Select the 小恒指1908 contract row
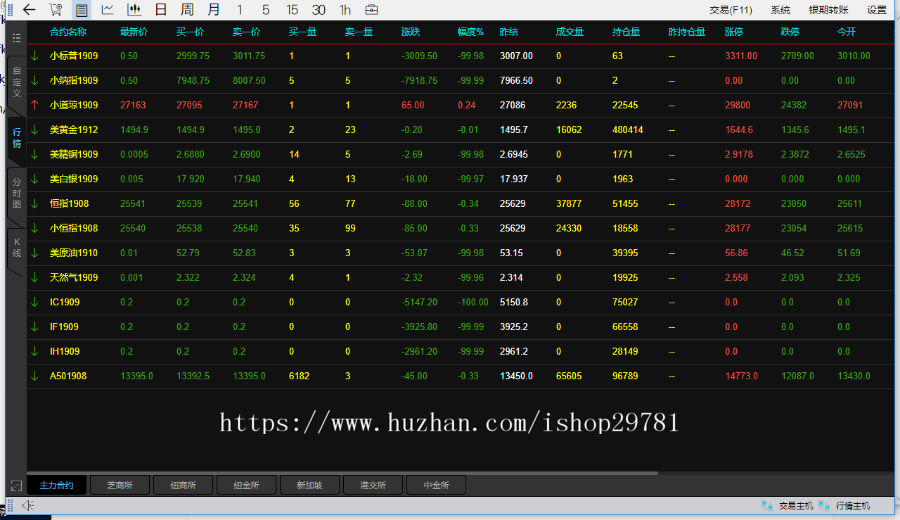The image size is (900, 520). tap(460, 228)
